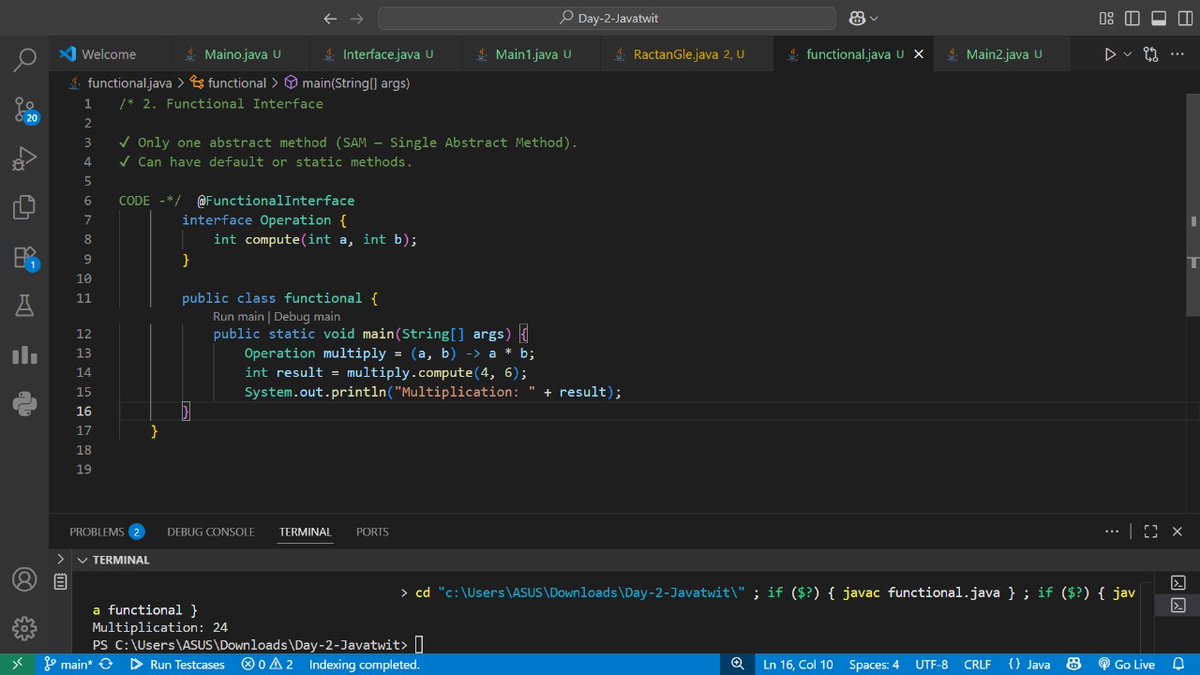Click 'Ln 16, Col 10' cursor position

pyautogui.click(x=798, y=665)
